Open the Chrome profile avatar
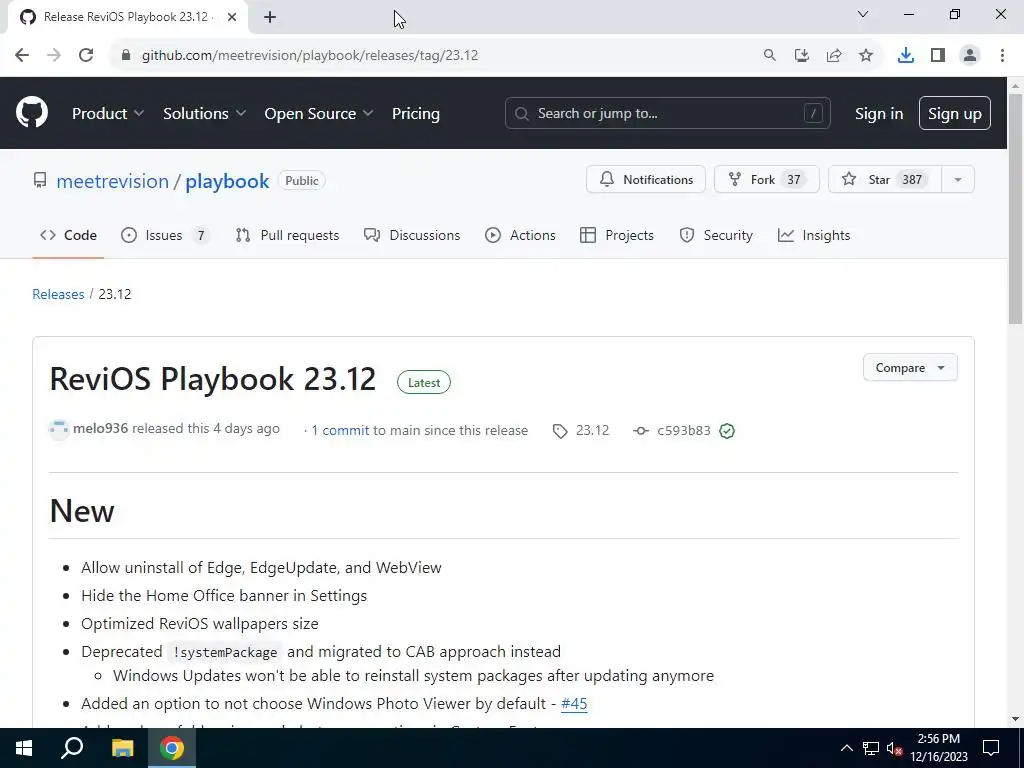This screenshot has width=1024, height=768. 970,56
